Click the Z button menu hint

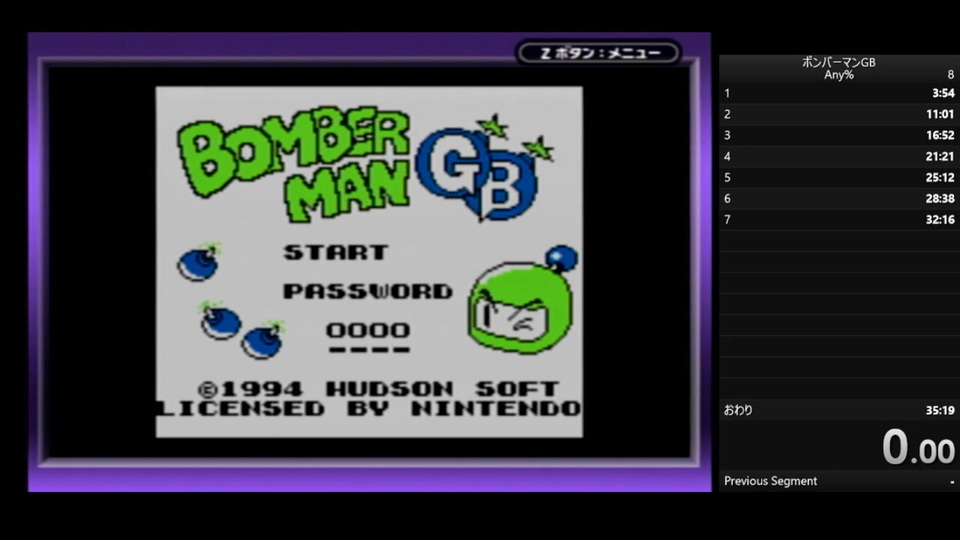(599, 53)
